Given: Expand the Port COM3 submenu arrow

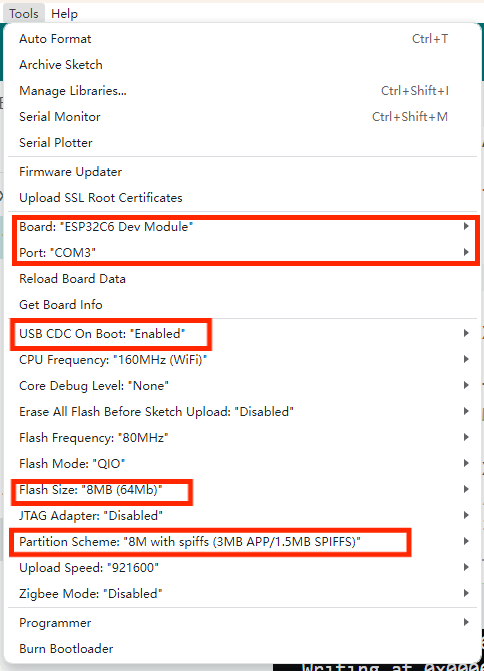Looking at the screenshot, I should point(466,252).
